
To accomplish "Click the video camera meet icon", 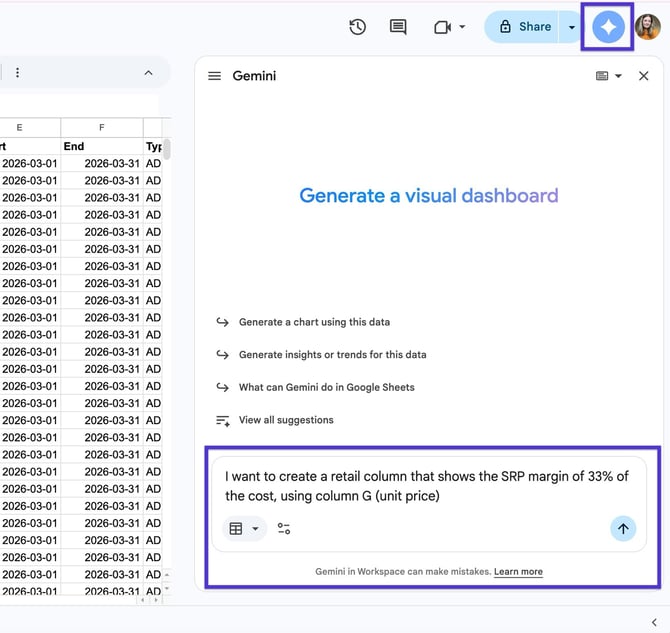I will click(443, 27).
